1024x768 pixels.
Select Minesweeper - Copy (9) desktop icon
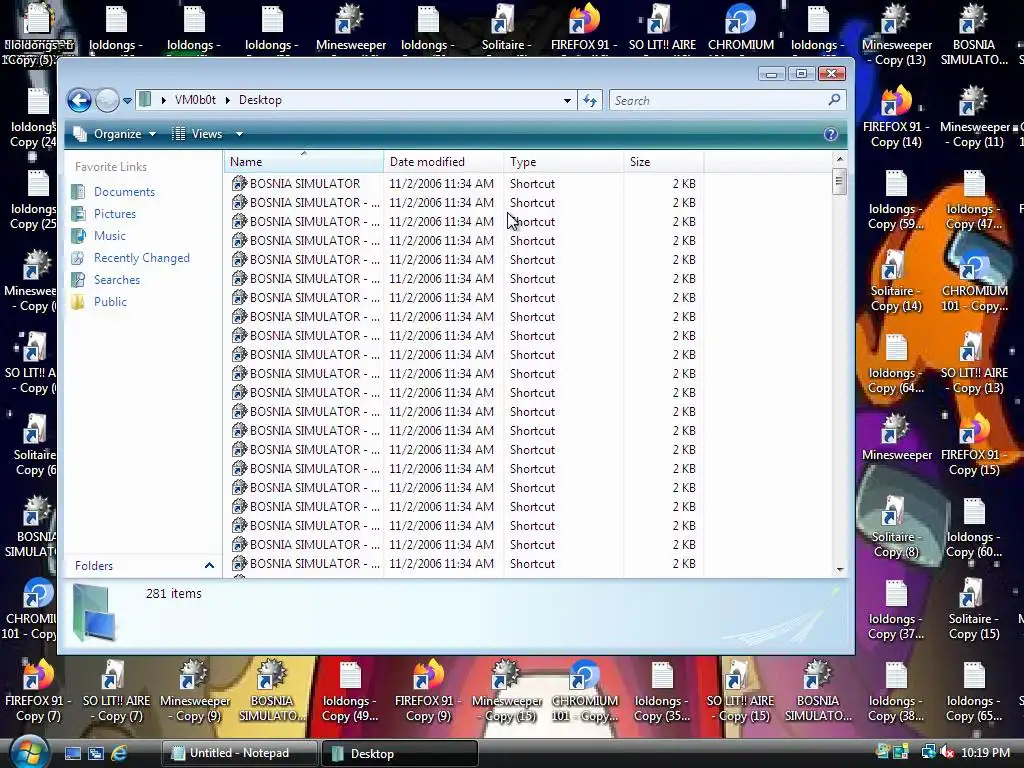(195, 692)
